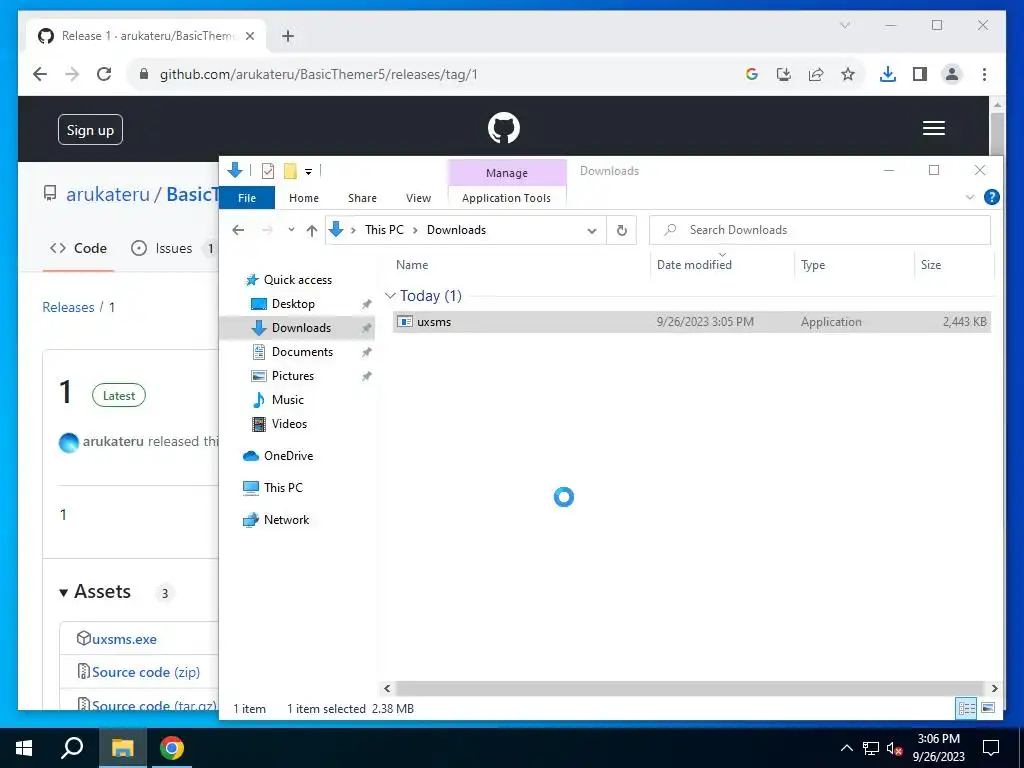Open the GitHub hamburger menu
This screenshot has height=768, width=1024.
click(x=933, y=128)
